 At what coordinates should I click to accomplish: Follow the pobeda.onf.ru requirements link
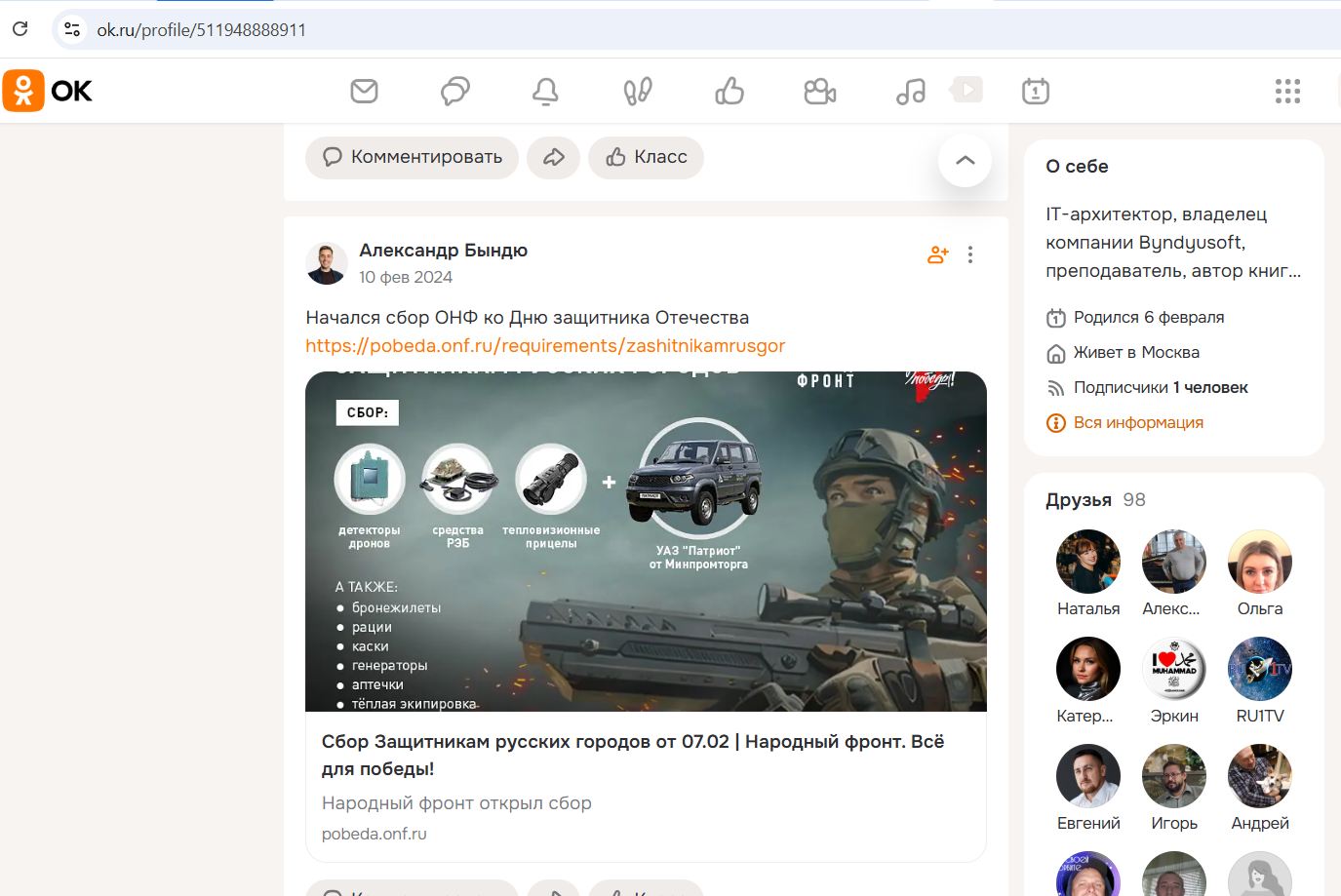tap(545, 345)
